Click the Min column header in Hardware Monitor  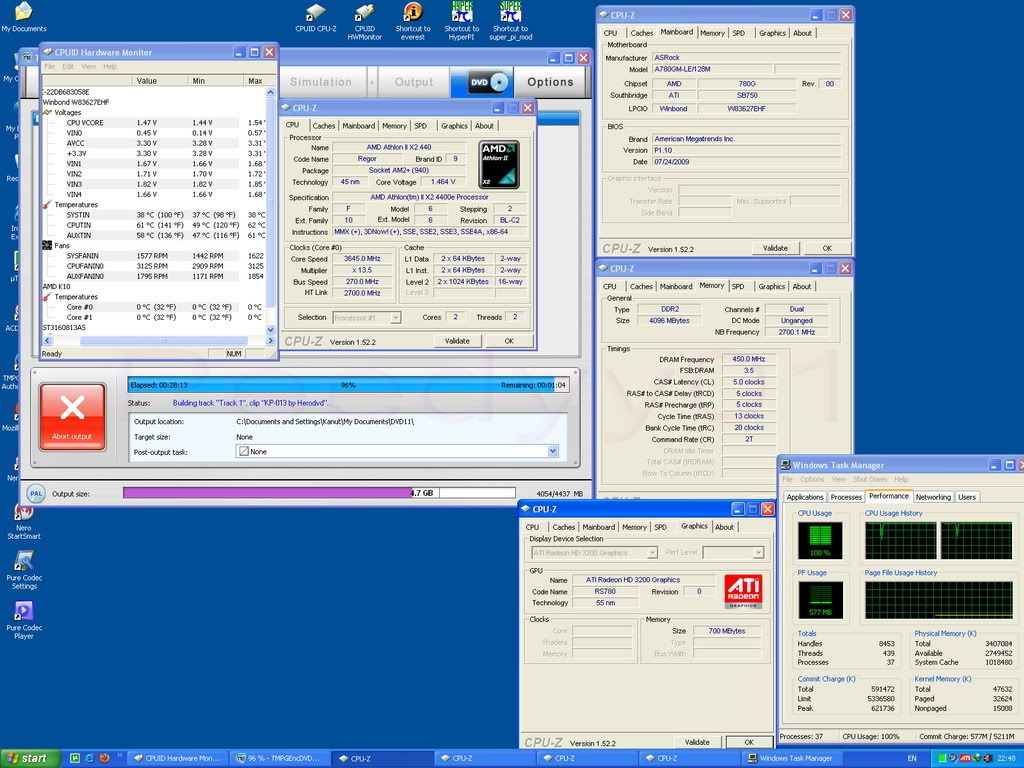click(x=215, y=81)
